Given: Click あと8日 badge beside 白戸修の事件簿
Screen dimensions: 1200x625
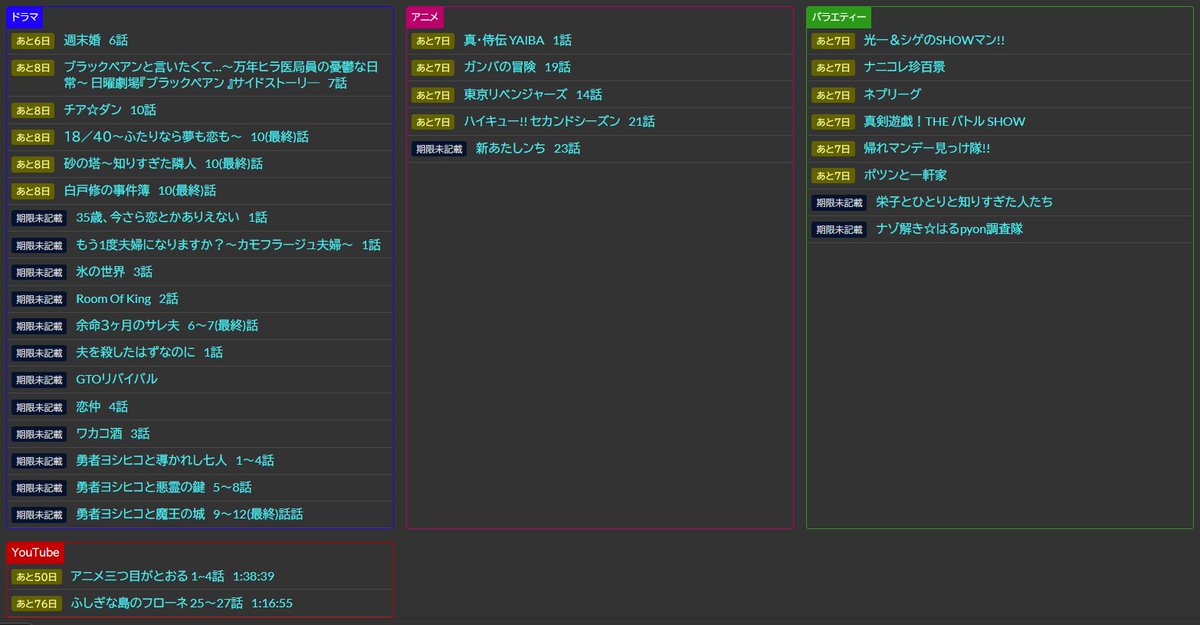Looking at the screenshot, I should click(33, 191).
